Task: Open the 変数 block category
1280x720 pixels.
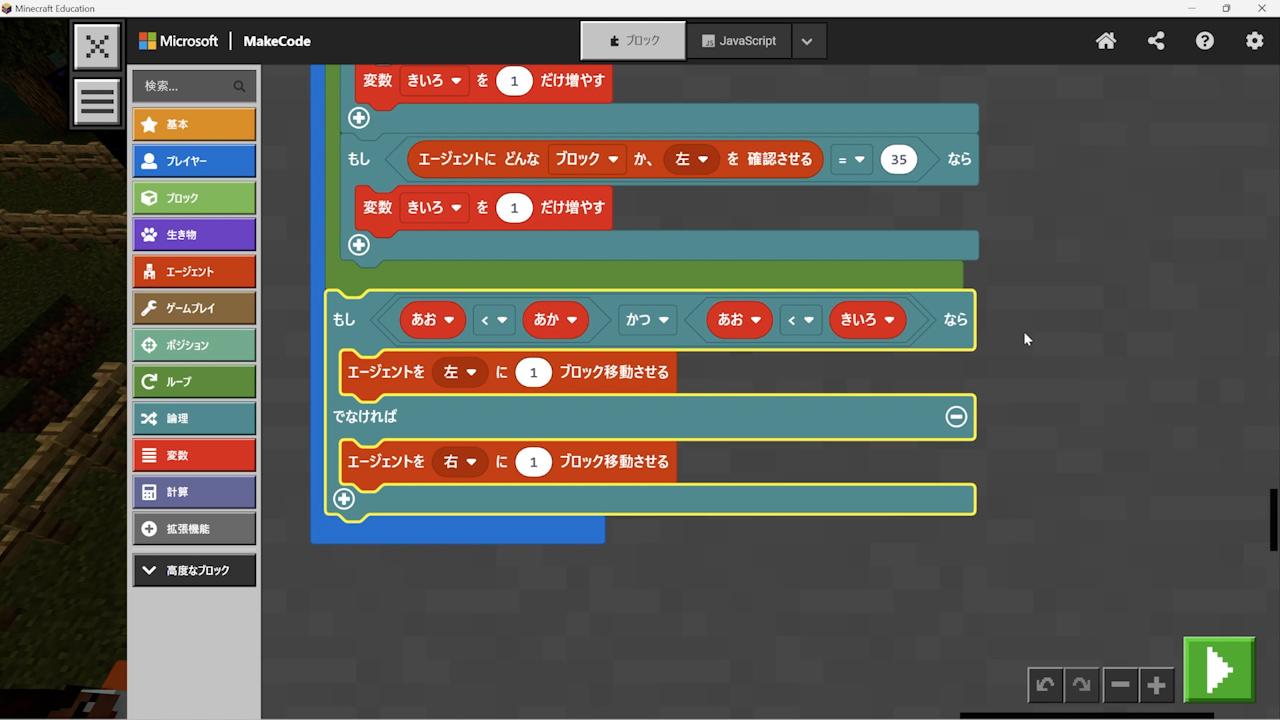Action: 194,455
